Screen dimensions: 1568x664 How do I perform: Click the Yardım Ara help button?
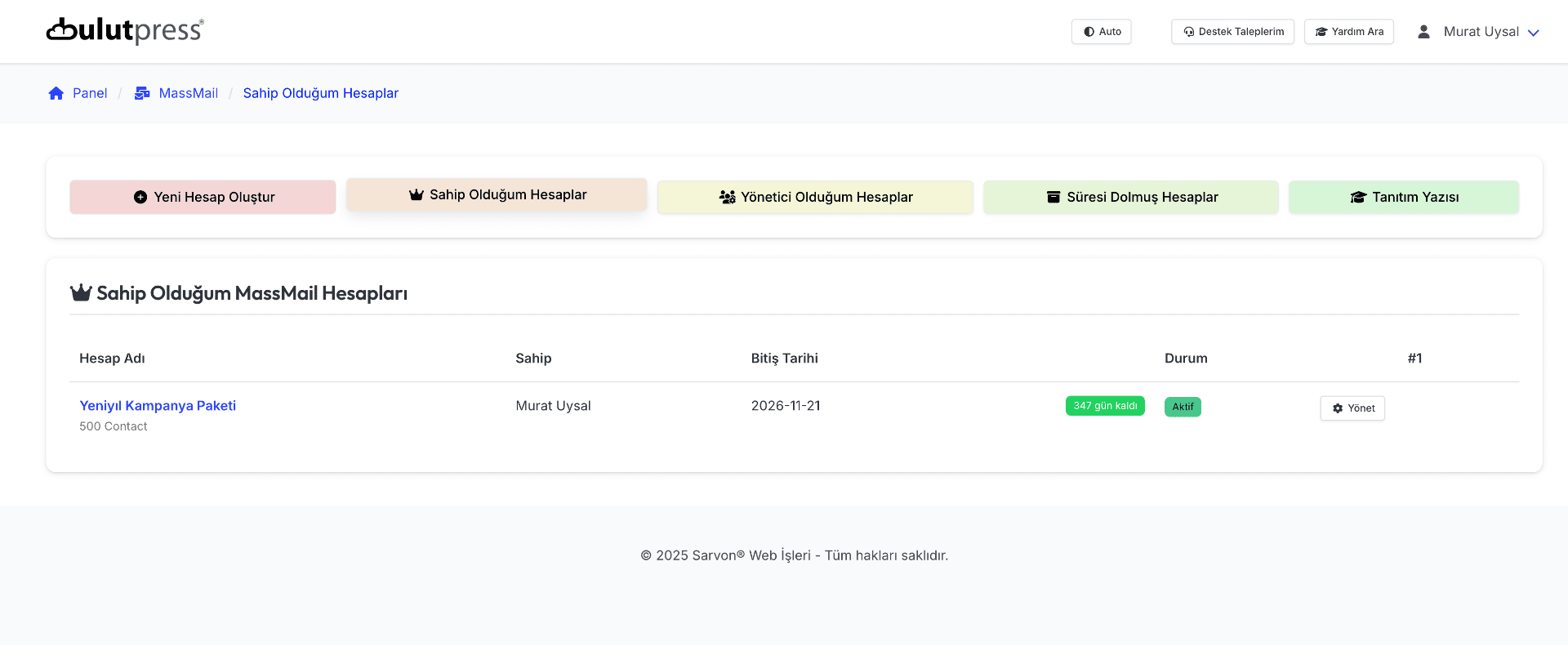(1348, 32)
